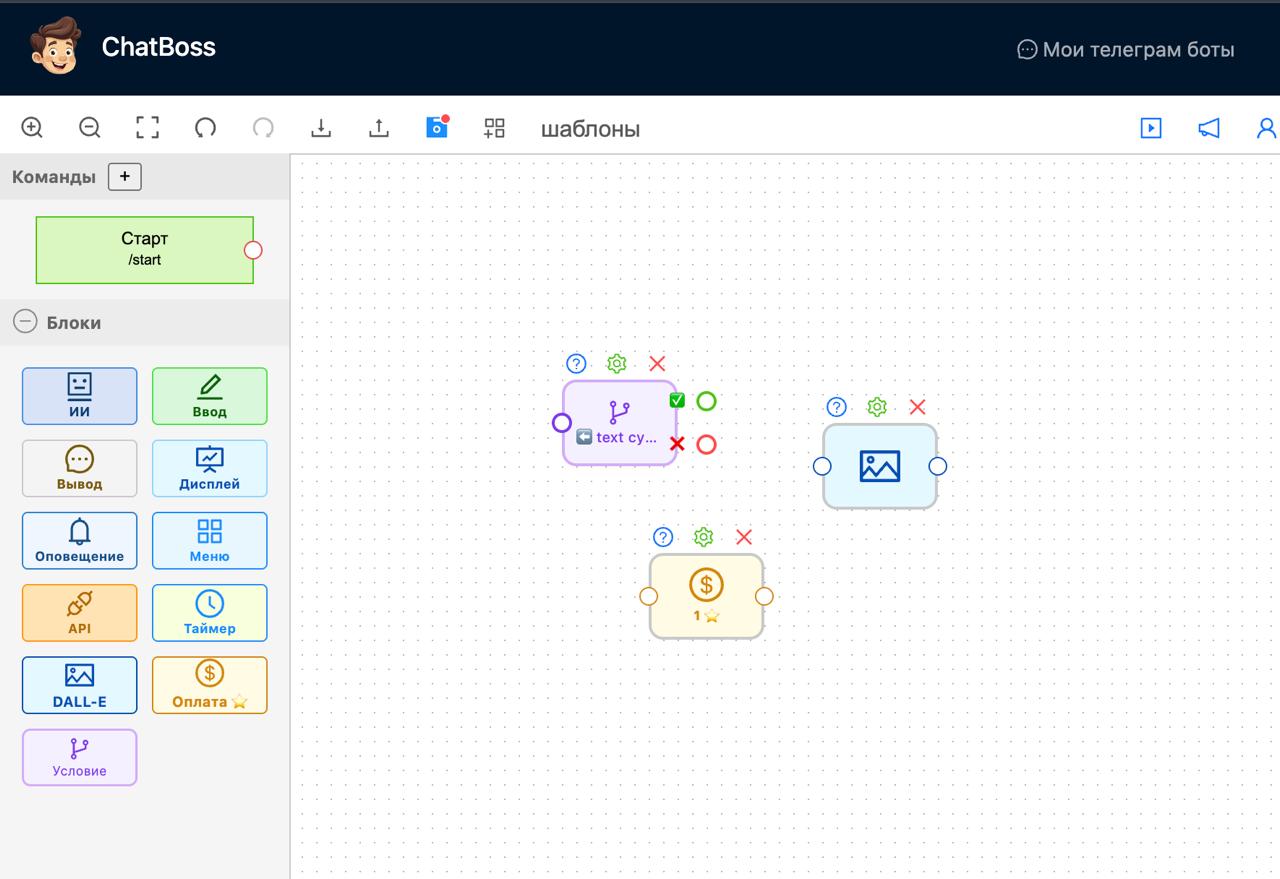
Task: Click the megaphone broadcast icon
Action: [1209, 128]
